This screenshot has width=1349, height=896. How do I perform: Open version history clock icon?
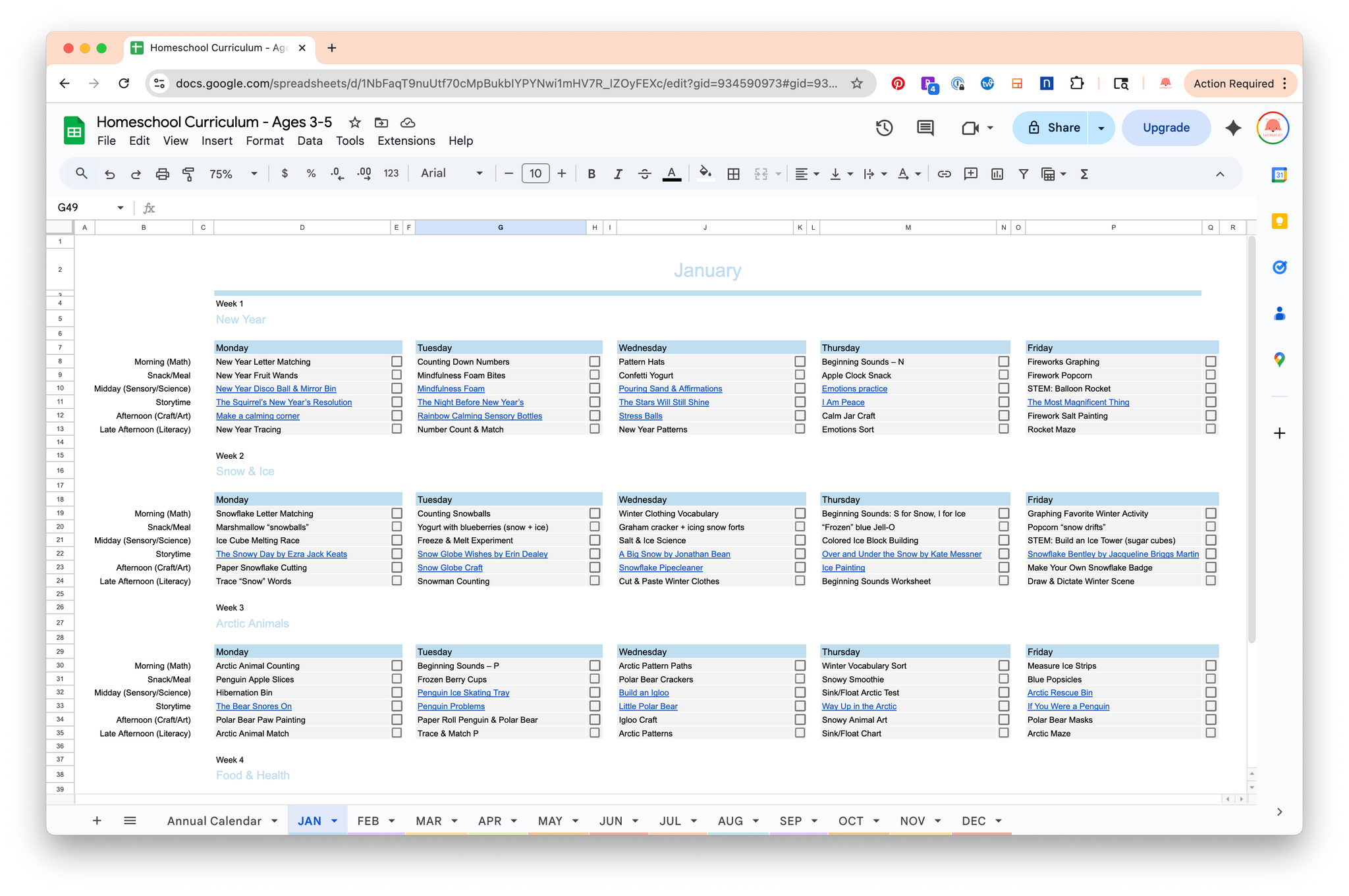(x=884, y=128)
